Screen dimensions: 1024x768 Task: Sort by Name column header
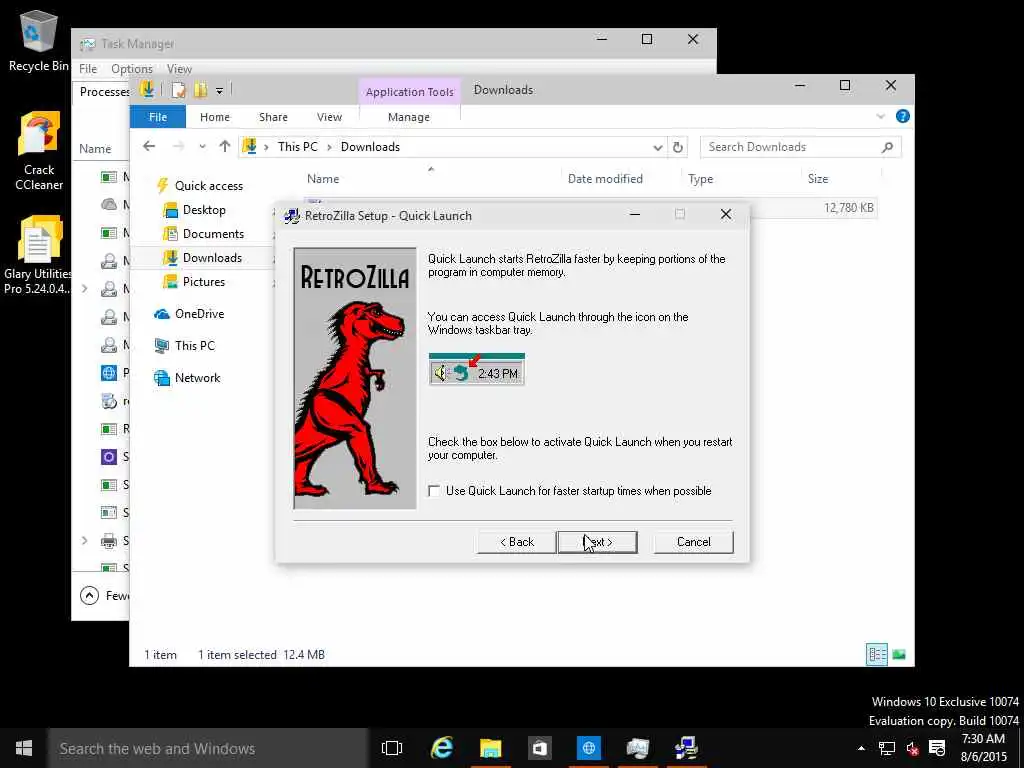pos(323,179)
